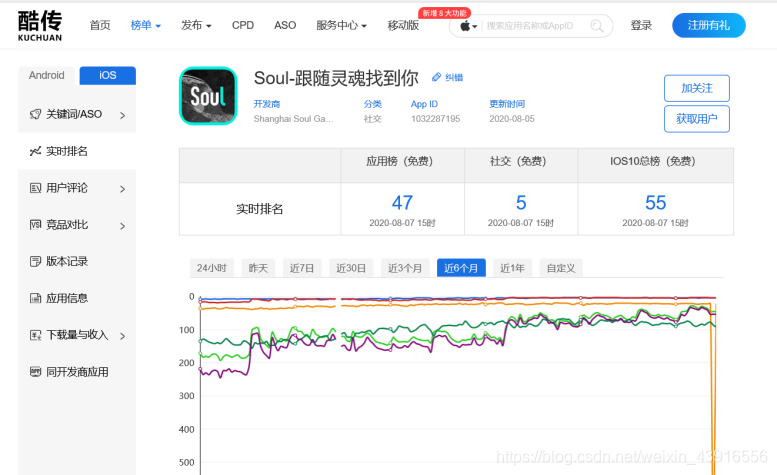
Task: Click the update date 2020-08-05
Action: 512,119
